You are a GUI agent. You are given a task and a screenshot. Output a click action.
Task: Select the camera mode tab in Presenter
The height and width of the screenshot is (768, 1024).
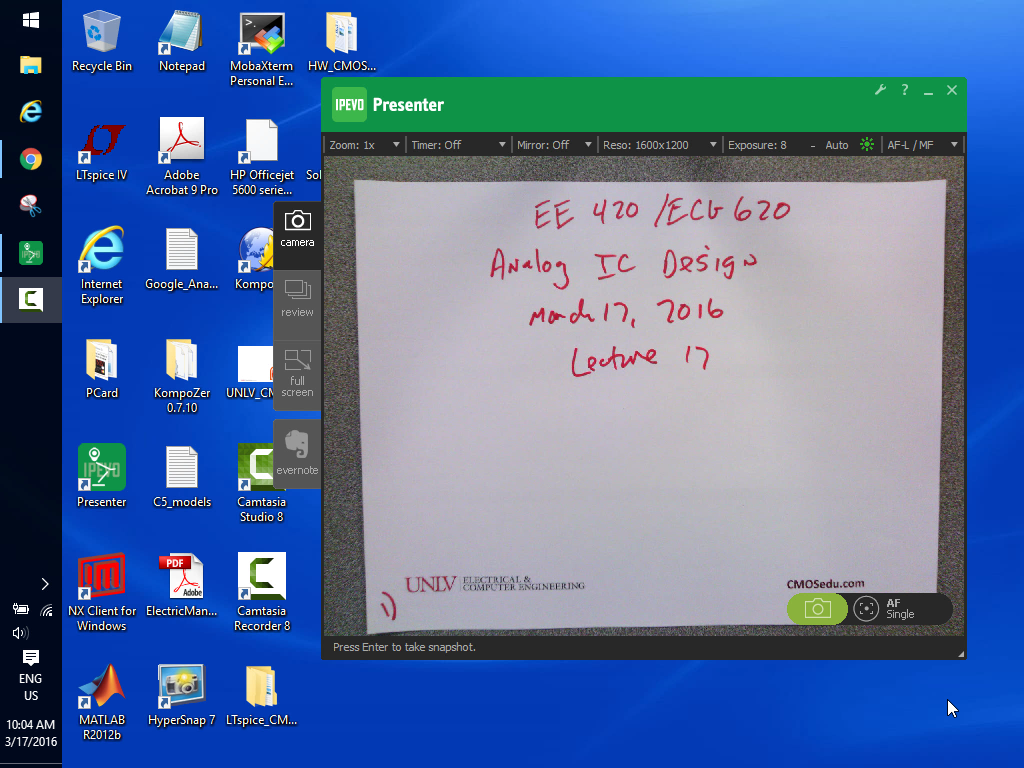[297, 229]
